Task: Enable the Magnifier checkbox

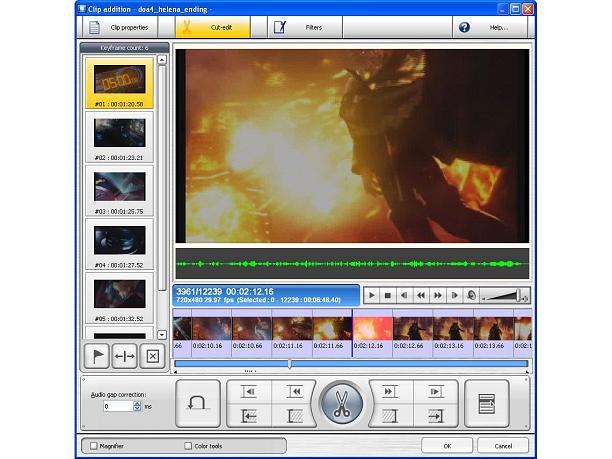Action: point(94,446)
